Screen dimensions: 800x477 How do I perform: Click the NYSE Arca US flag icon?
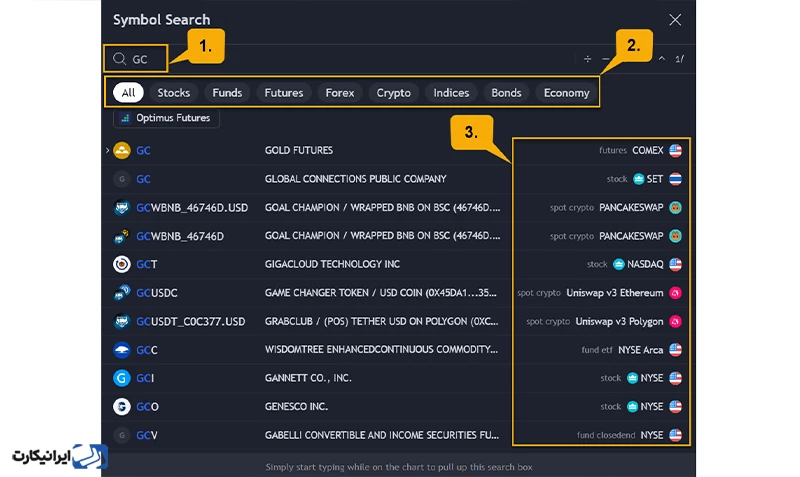pos(676,350)
